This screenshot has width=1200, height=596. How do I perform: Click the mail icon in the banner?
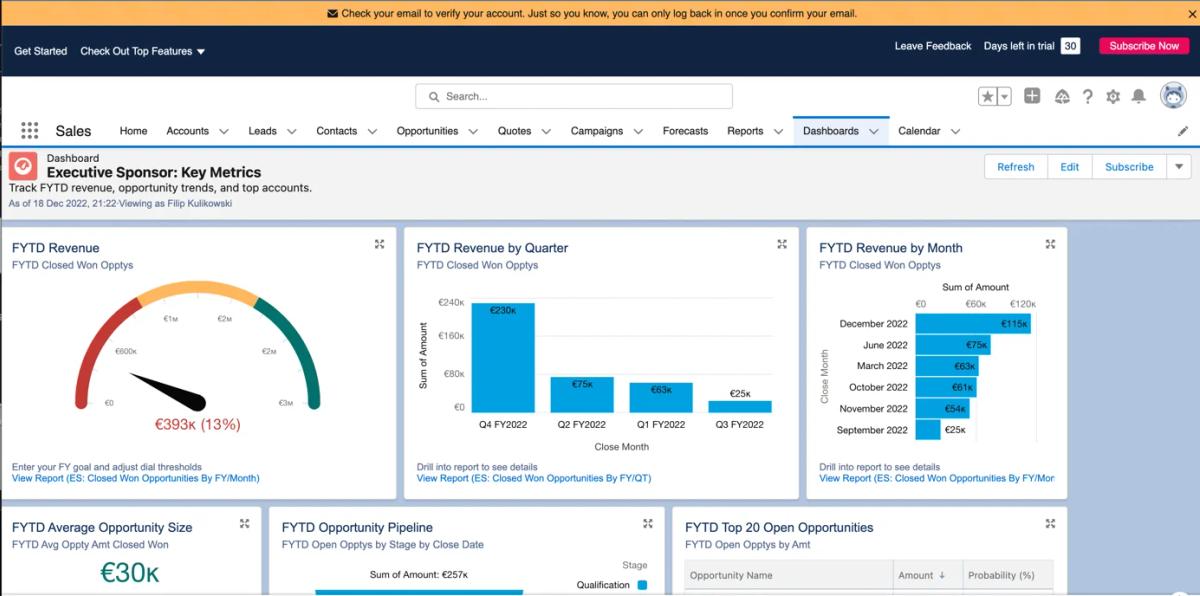[332, 14]
